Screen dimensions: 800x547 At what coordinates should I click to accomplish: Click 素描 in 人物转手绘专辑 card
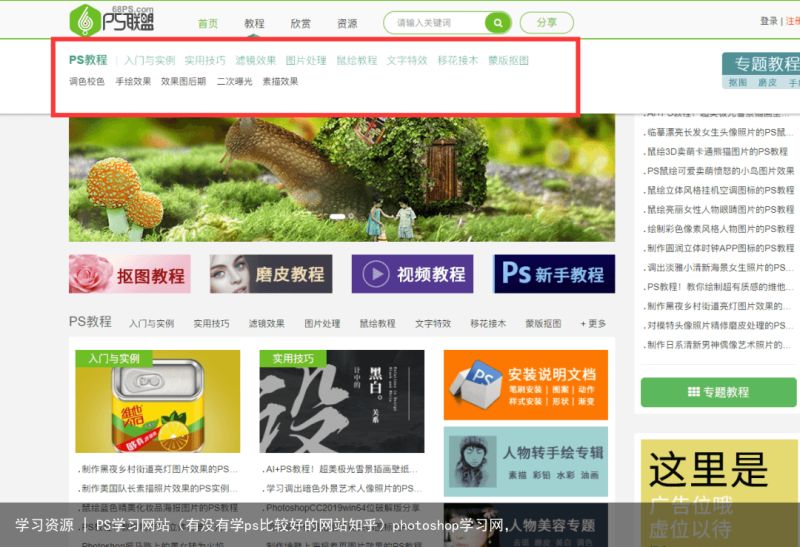[517, 475]
